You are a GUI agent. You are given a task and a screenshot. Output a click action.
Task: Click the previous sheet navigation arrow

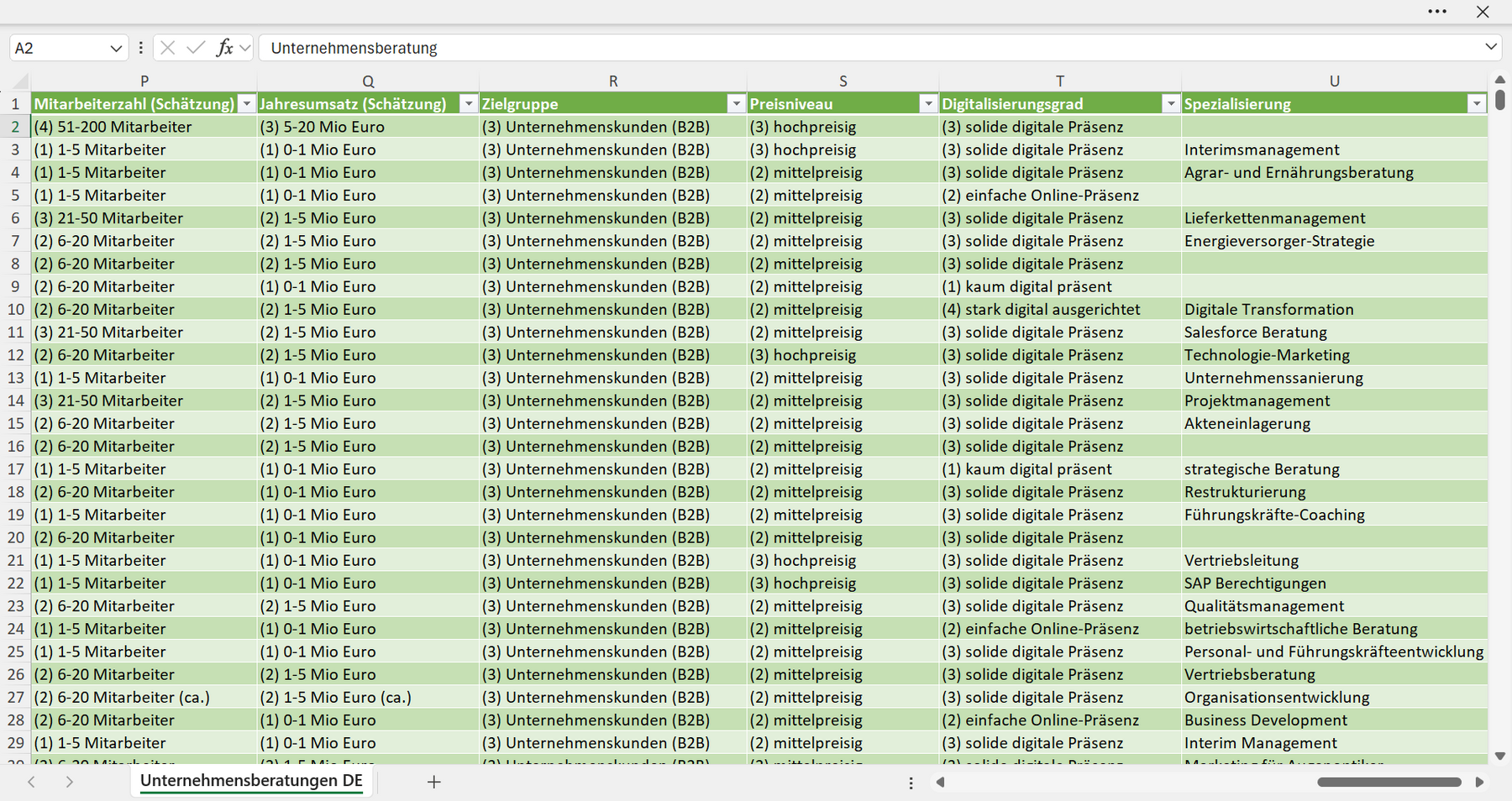coord(31,782)
